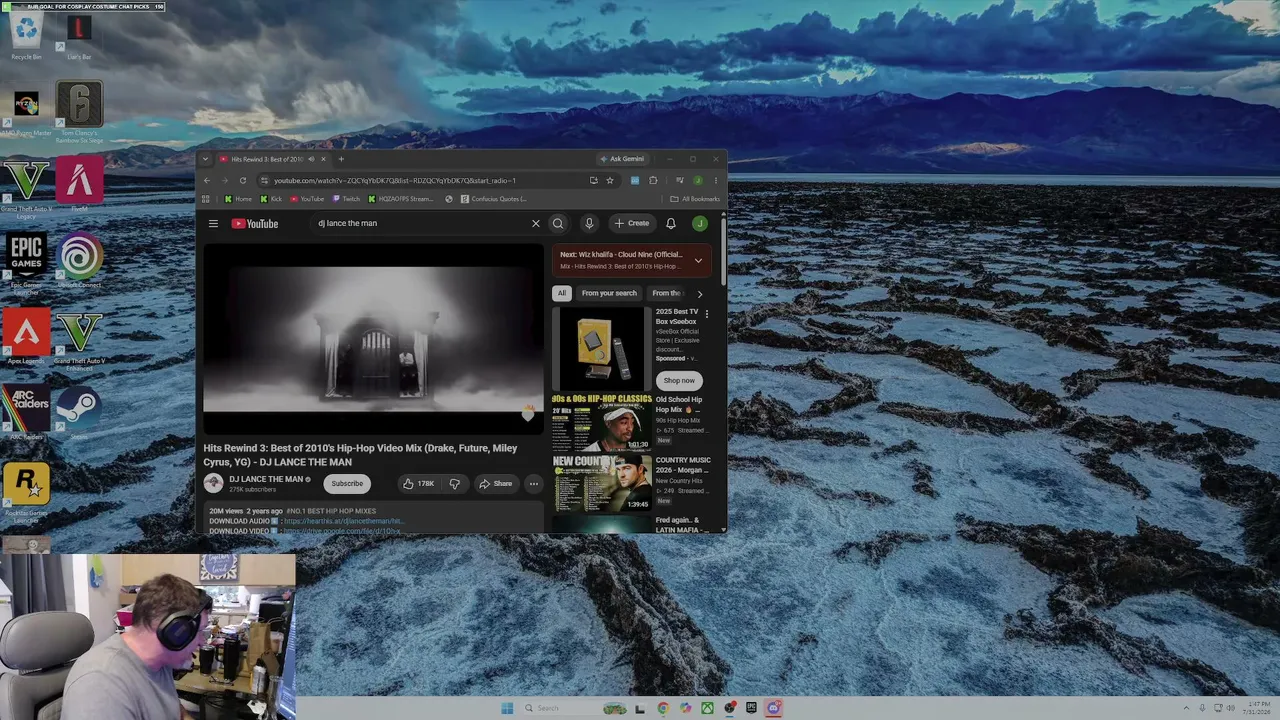This screenshot has width=1280, height=720.
Task: Open the 90s & 00s Hip-Hop Classics thumbnail
Action: [x=601, y=422]
